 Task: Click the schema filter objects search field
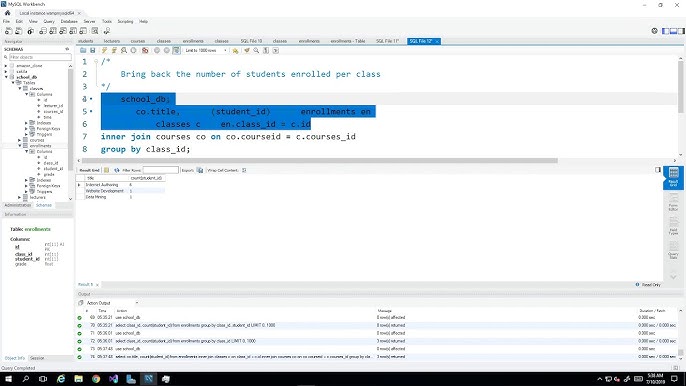click(40, 57)
